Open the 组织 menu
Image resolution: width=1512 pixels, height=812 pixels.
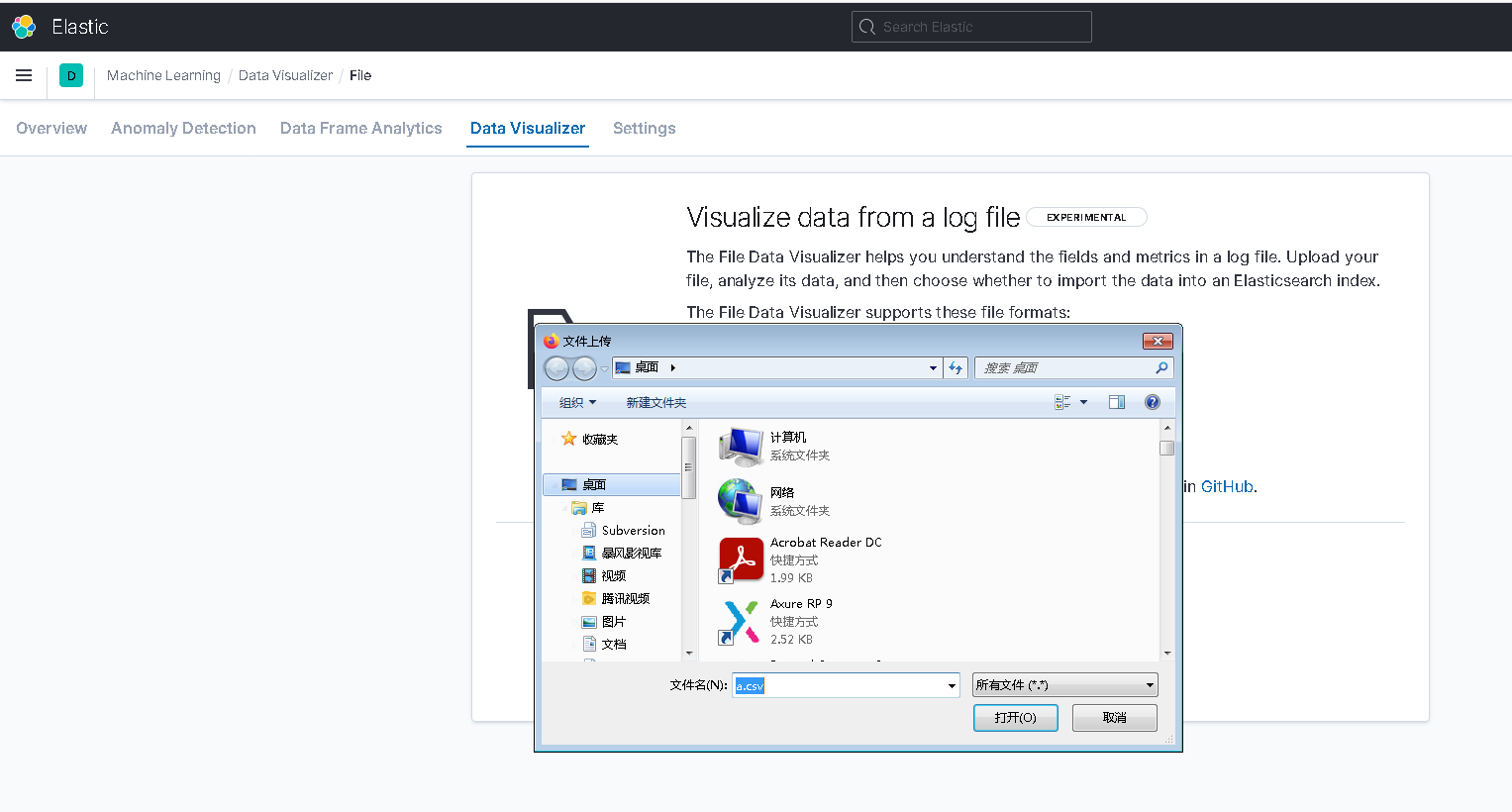[x=578, y=402]
